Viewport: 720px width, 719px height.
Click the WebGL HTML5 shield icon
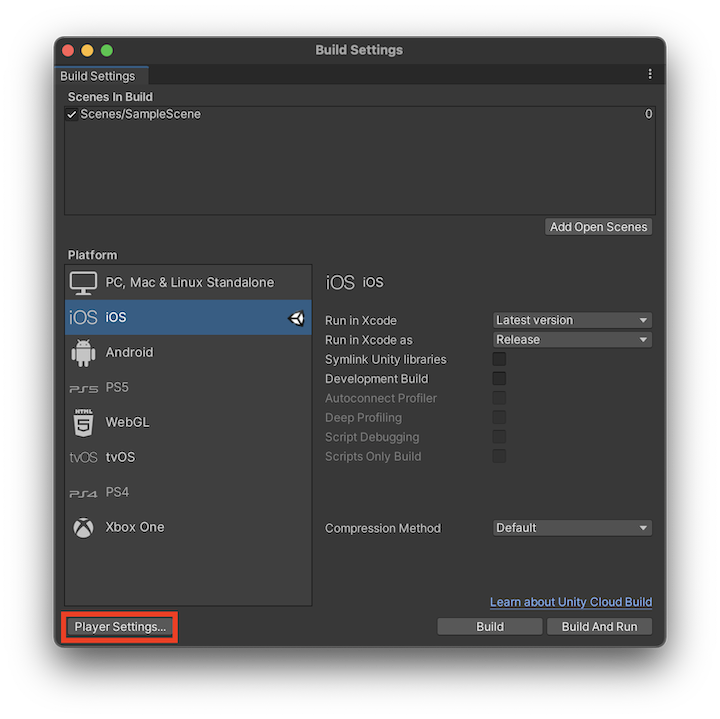point(83,422)
